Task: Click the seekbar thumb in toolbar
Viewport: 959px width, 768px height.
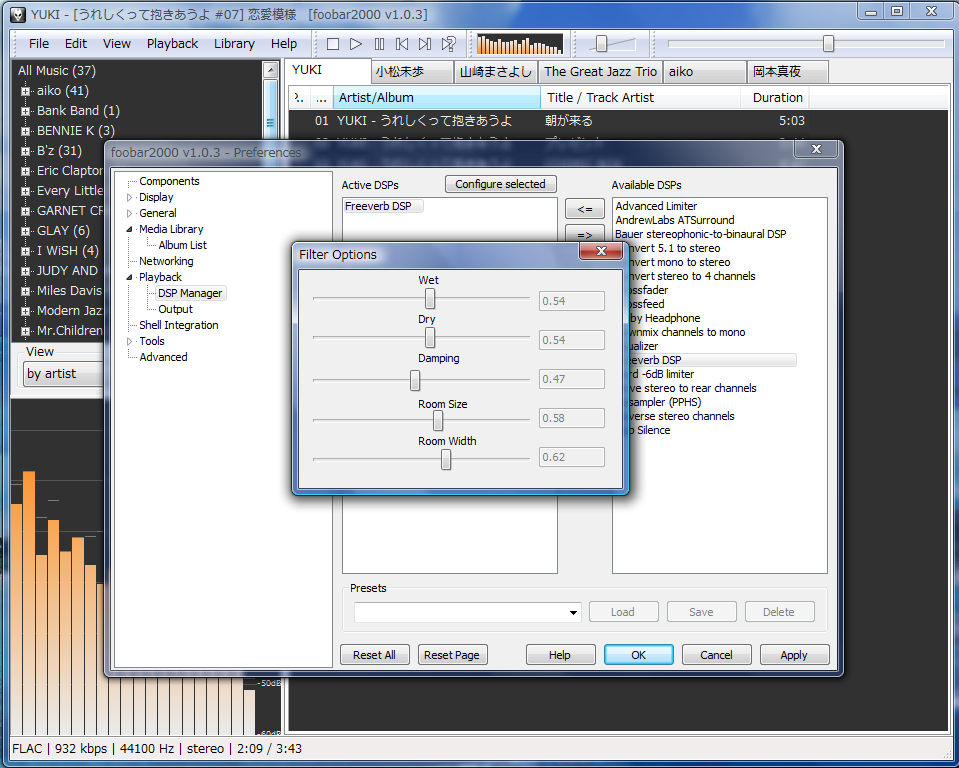Action: pyautogui.click(x=828, y=43)
